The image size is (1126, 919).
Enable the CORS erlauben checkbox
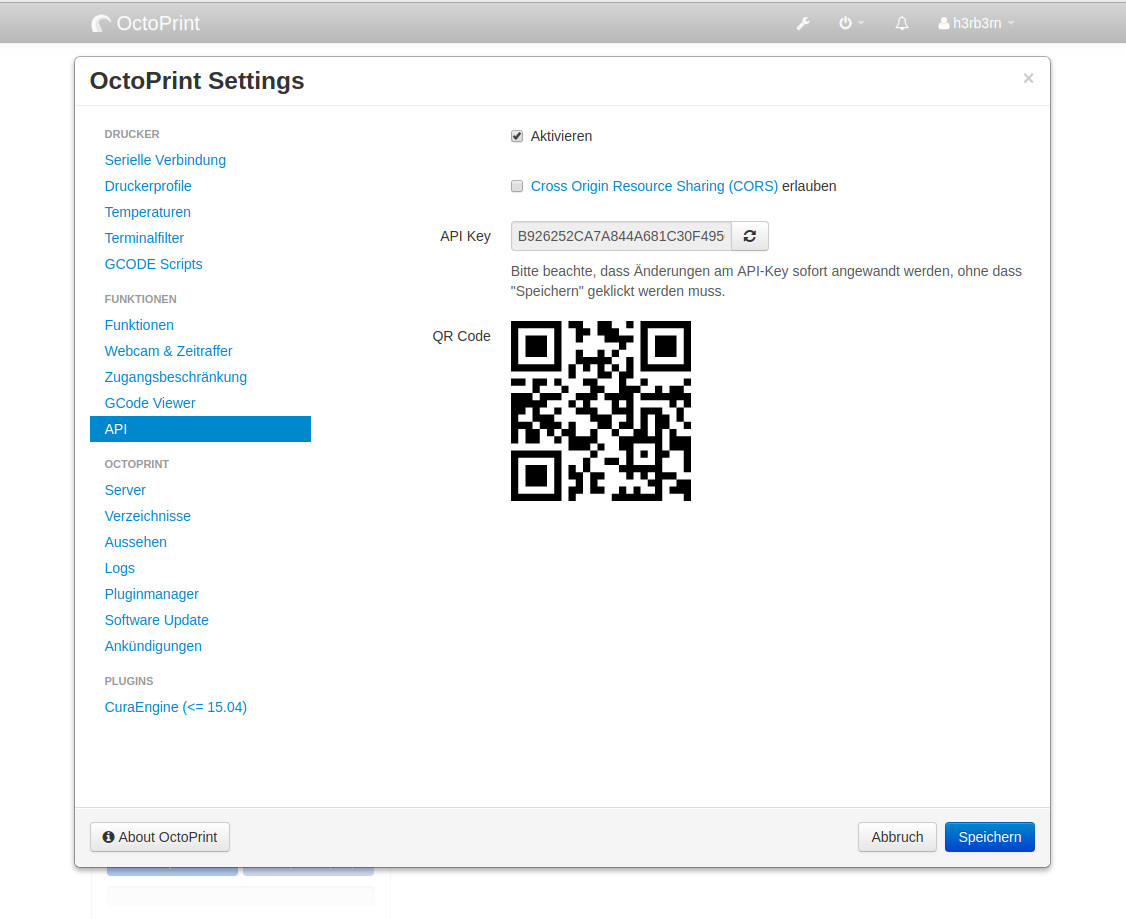tap(517, 186)
